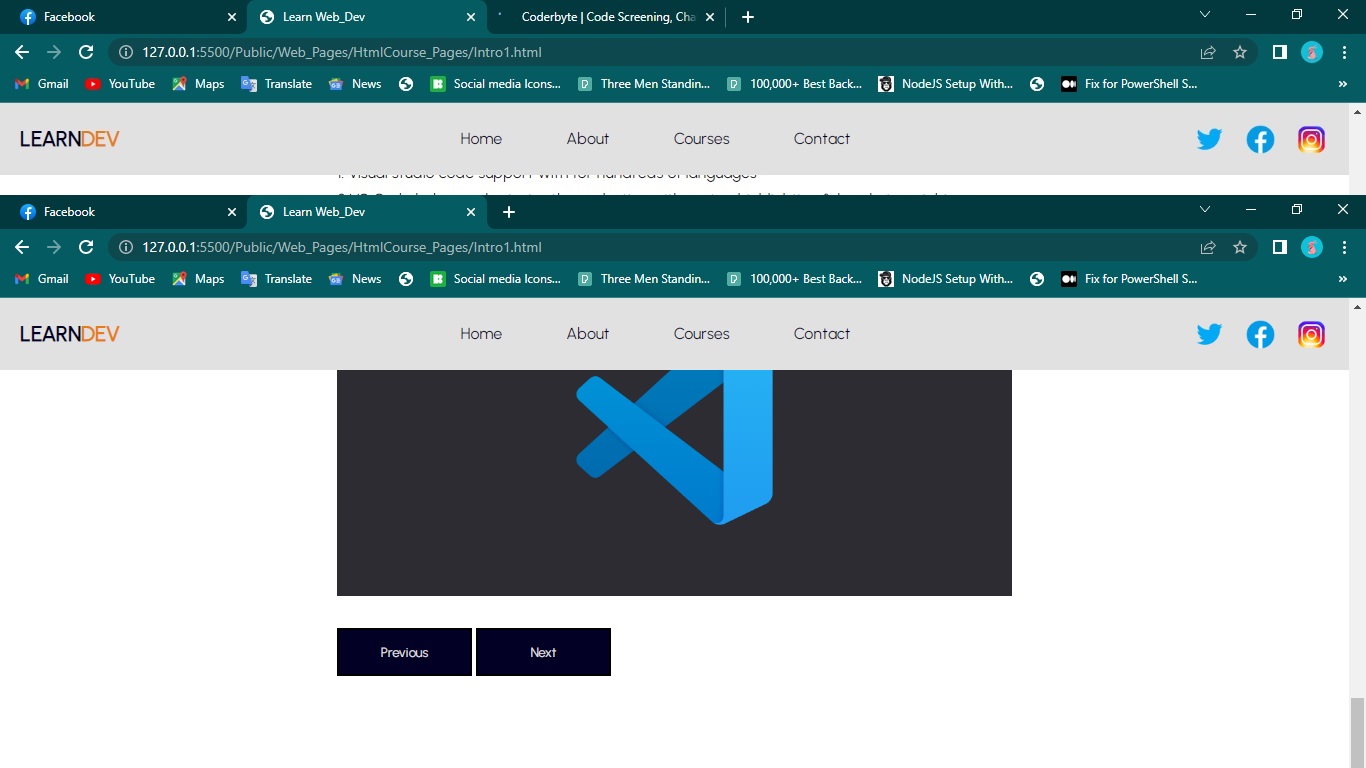1366x768 pixels.
Task: Open the Instagram icon in lower page header
Action: click(x=1311, y=334)
